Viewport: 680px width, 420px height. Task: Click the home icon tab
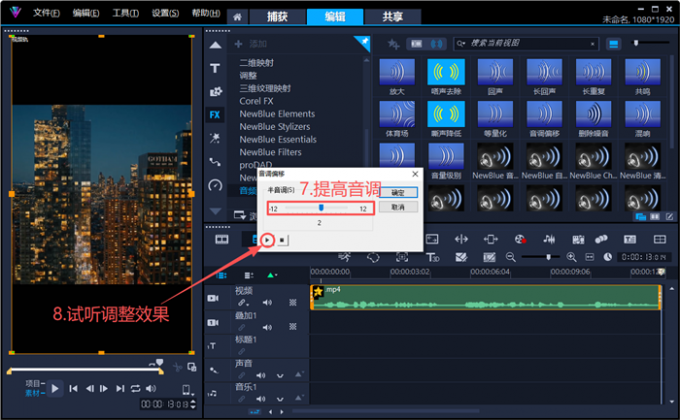237,17
